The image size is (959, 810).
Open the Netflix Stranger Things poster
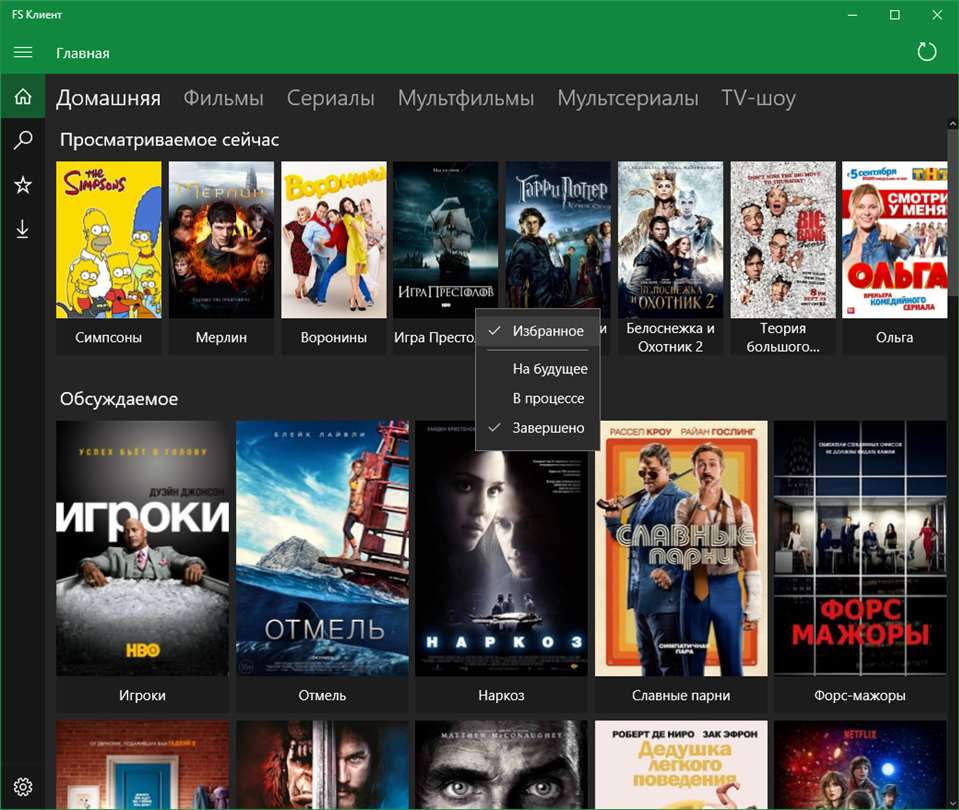point(861,765)
